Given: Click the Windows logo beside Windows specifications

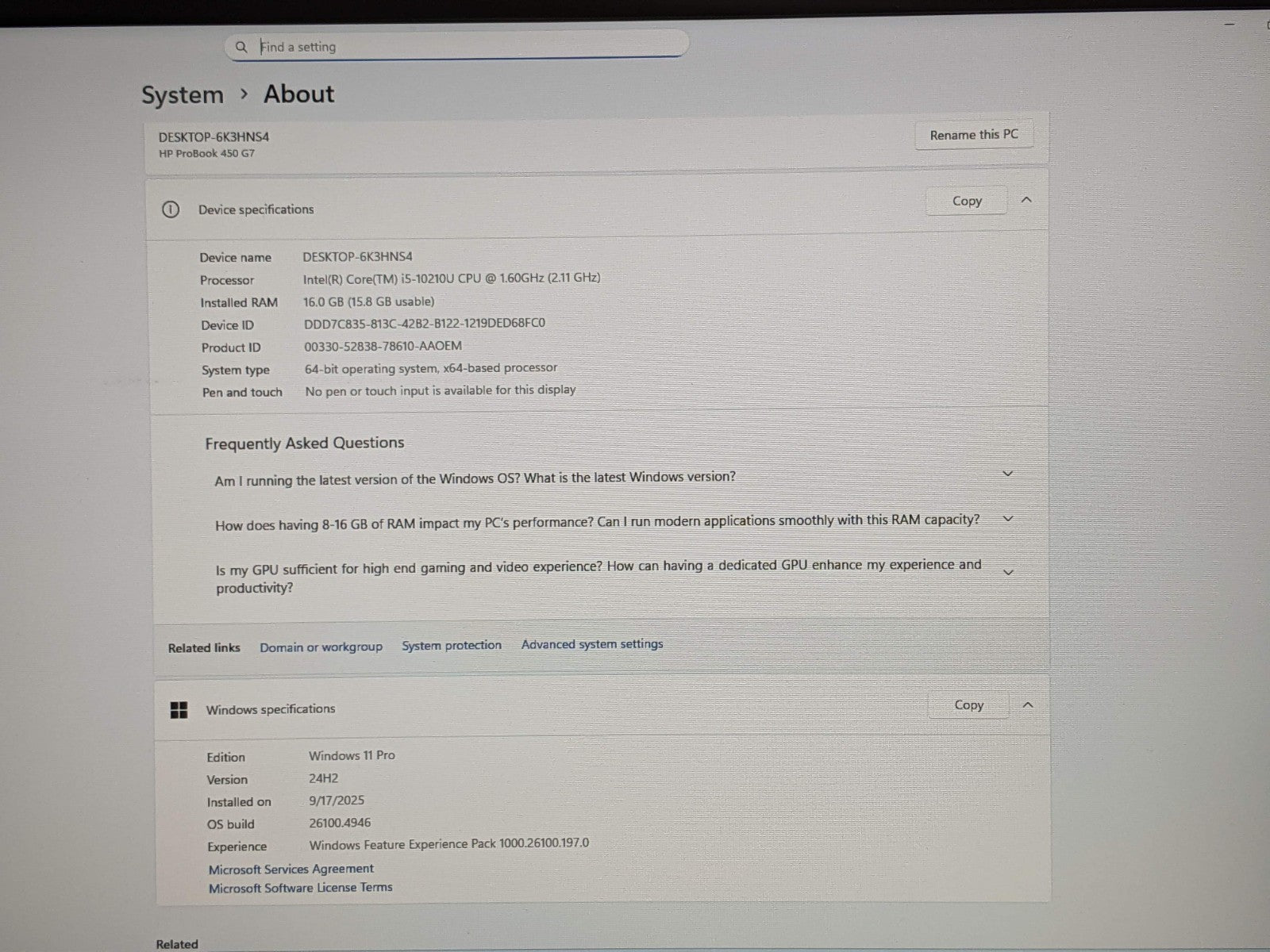Looking at the screenshot, I should coord(179,710).
